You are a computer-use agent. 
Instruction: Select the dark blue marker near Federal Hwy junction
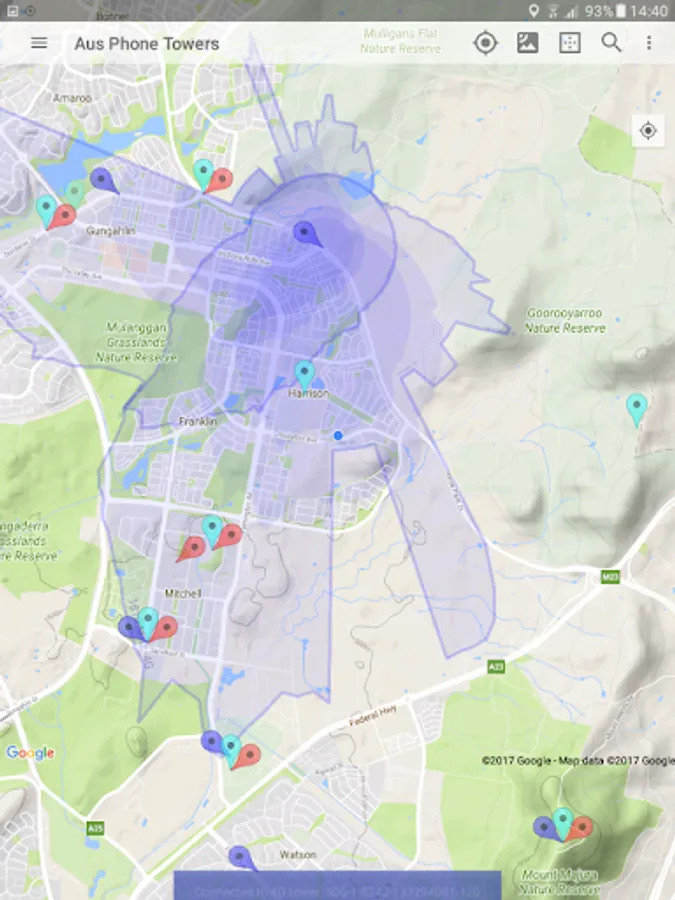212,742
